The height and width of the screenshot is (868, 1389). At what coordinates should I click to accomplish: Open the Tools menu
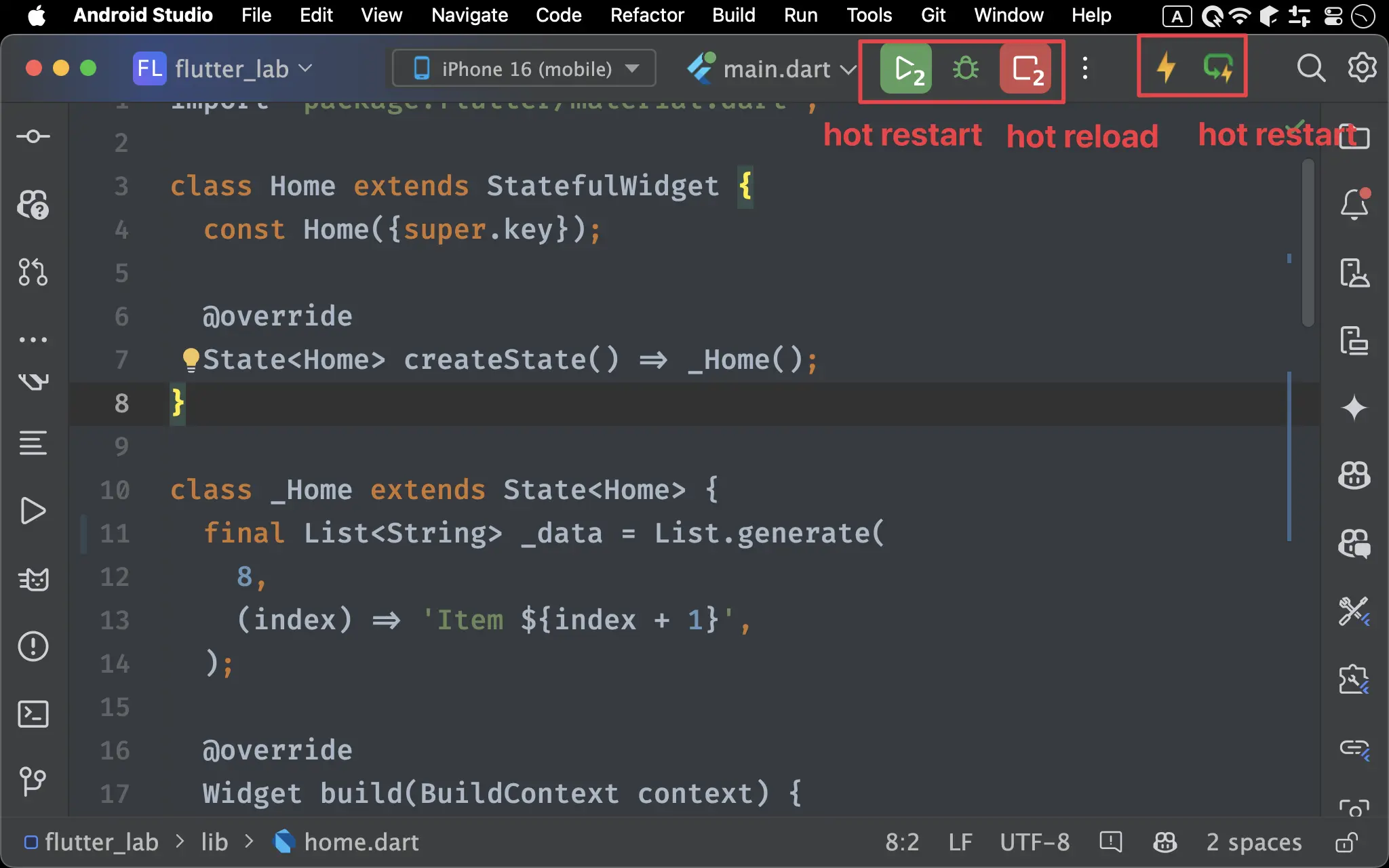click(869, 15)
